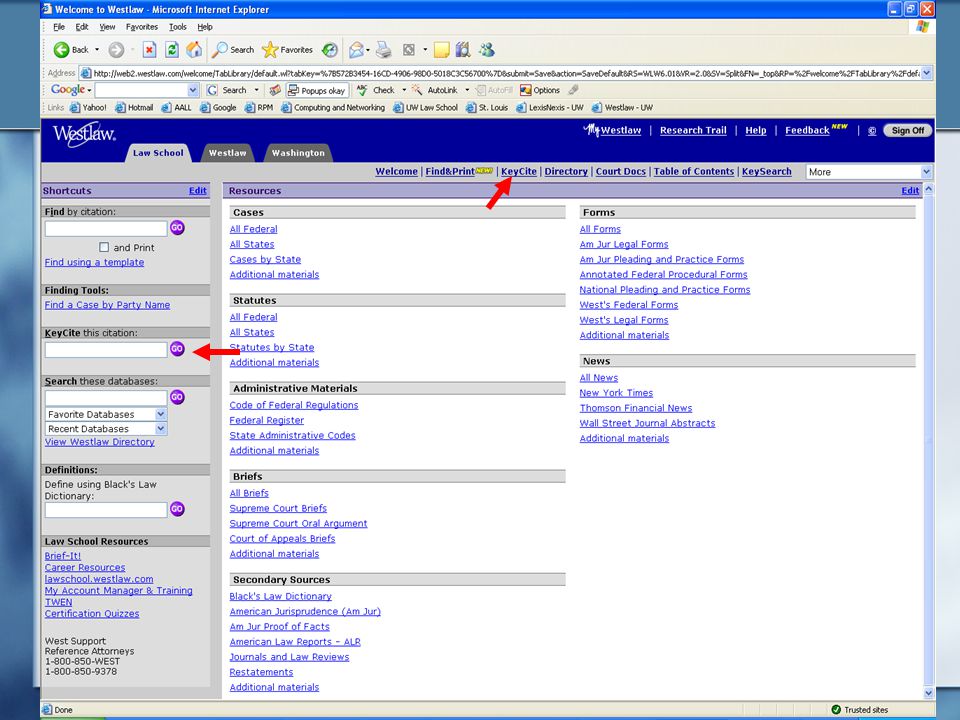Switch to the Westlaw tab
This screenshot has height=720, width=960.
(x=227, y=153)
